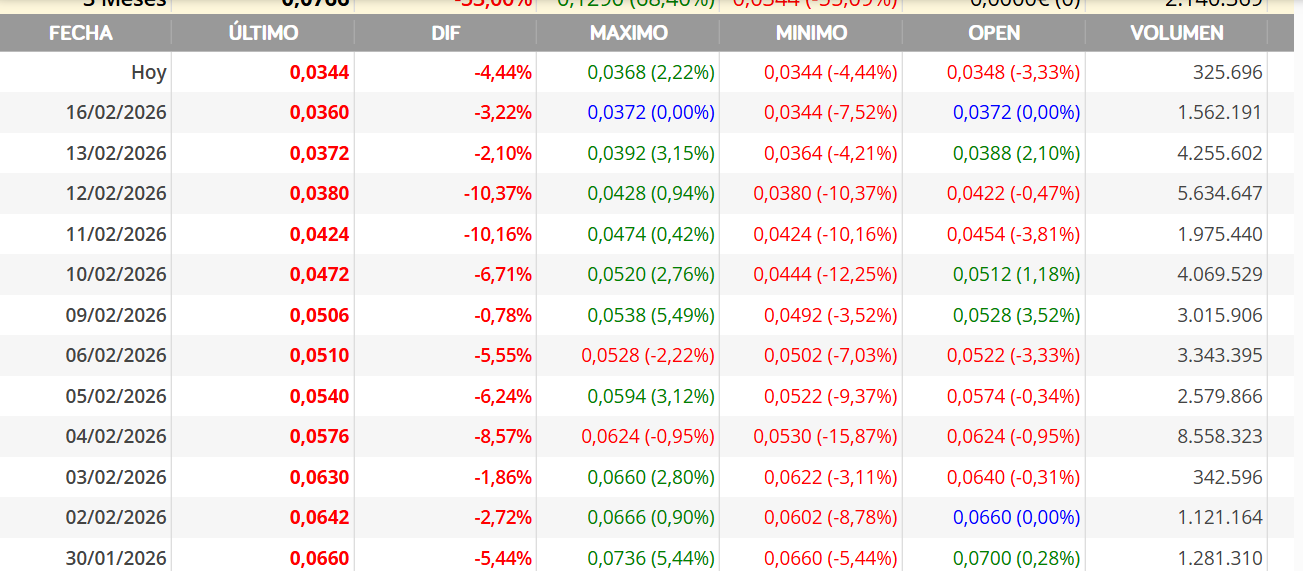Select last price 0,0660 on 30/01/2026
Image resolution: width=1303 pixels, height=571 pixels.
click(x=320, y=558)
